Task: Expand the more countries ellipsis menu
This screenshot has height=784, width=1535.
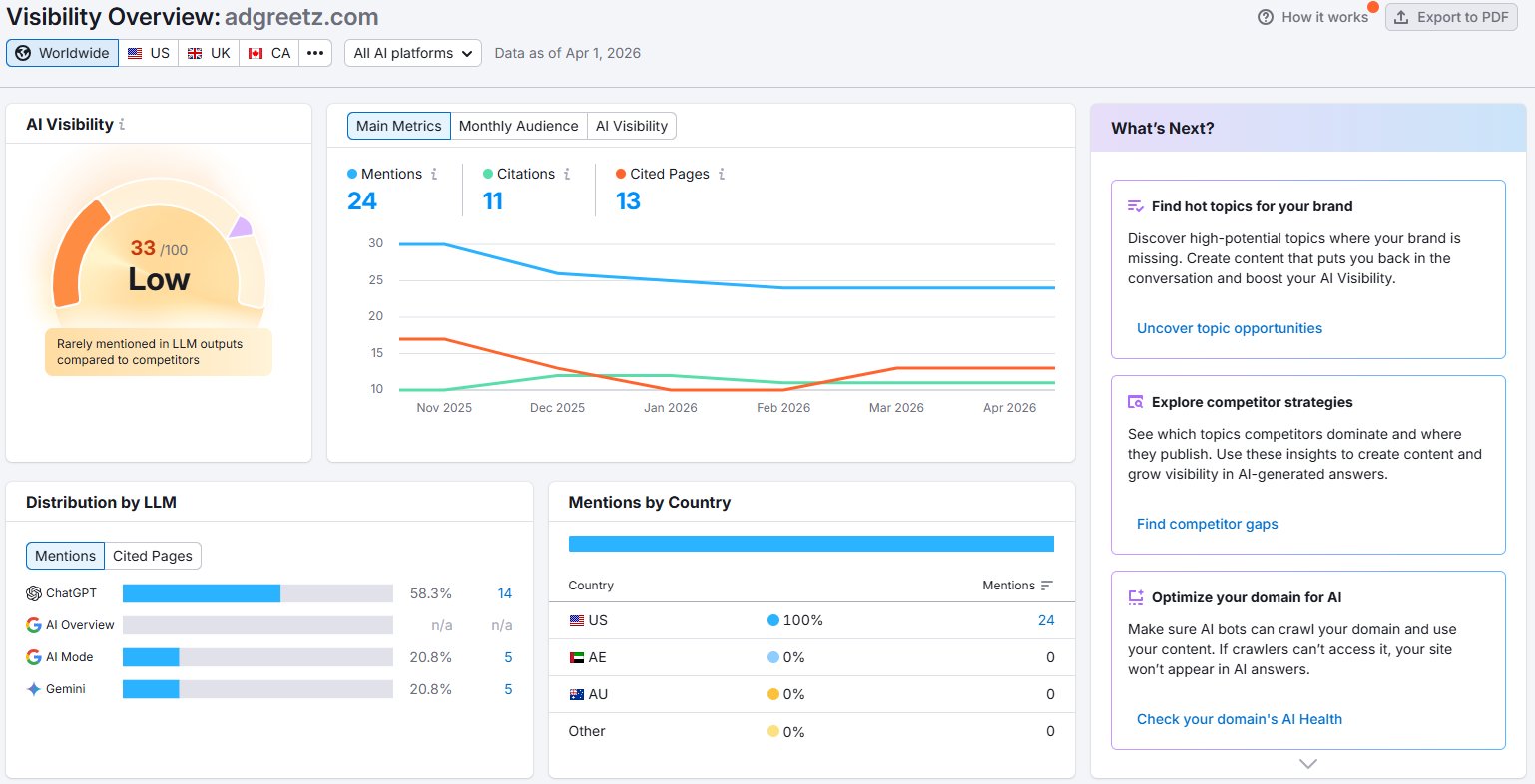Action: (x=315, y=52)
